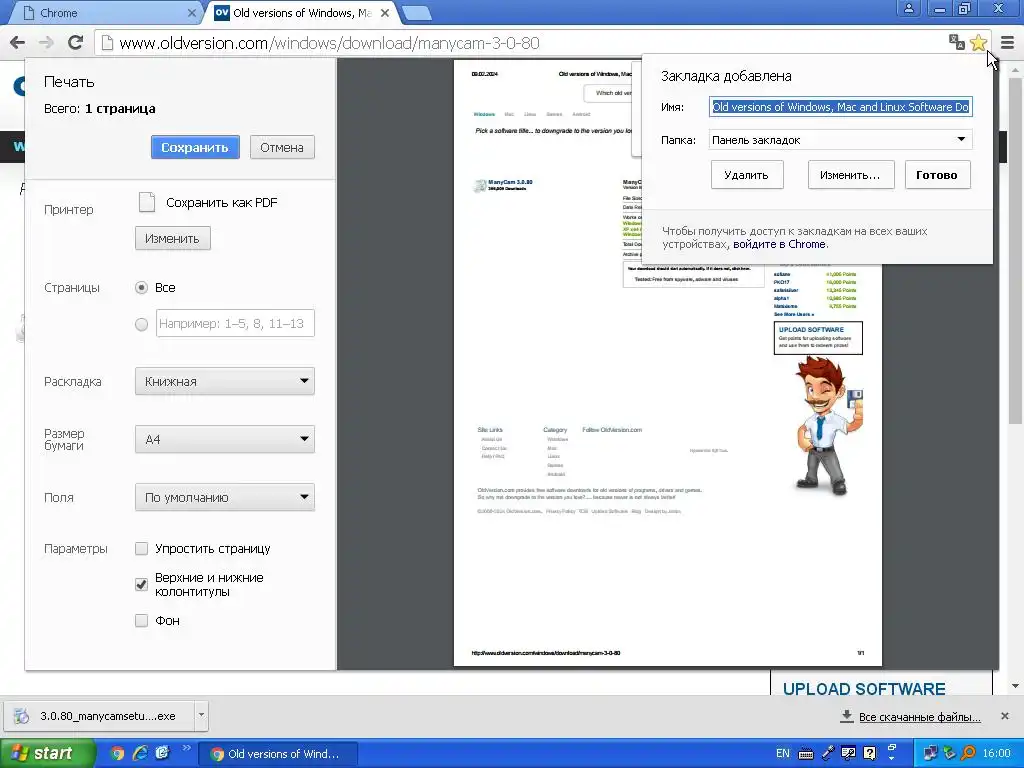Screen dimensions: 1024x768
Task: Click the bookmark name input field
Action: [840, 107]
